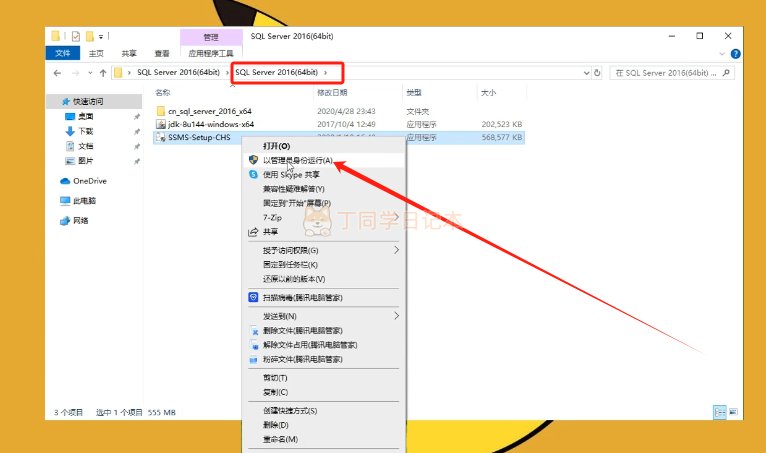Click first SQL Server 2016(64bit) breadcrumb
This screenshot has width=766, height=453.
point(178,72)
